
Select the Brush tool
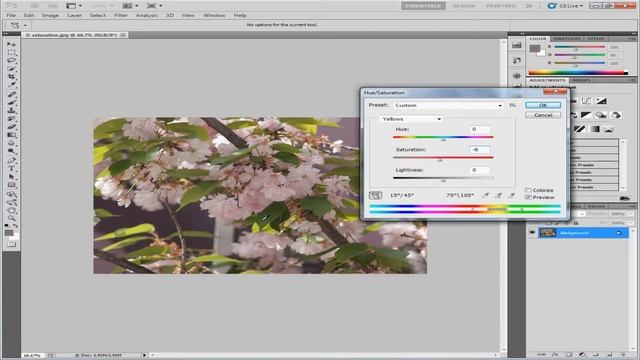point(11,102)
